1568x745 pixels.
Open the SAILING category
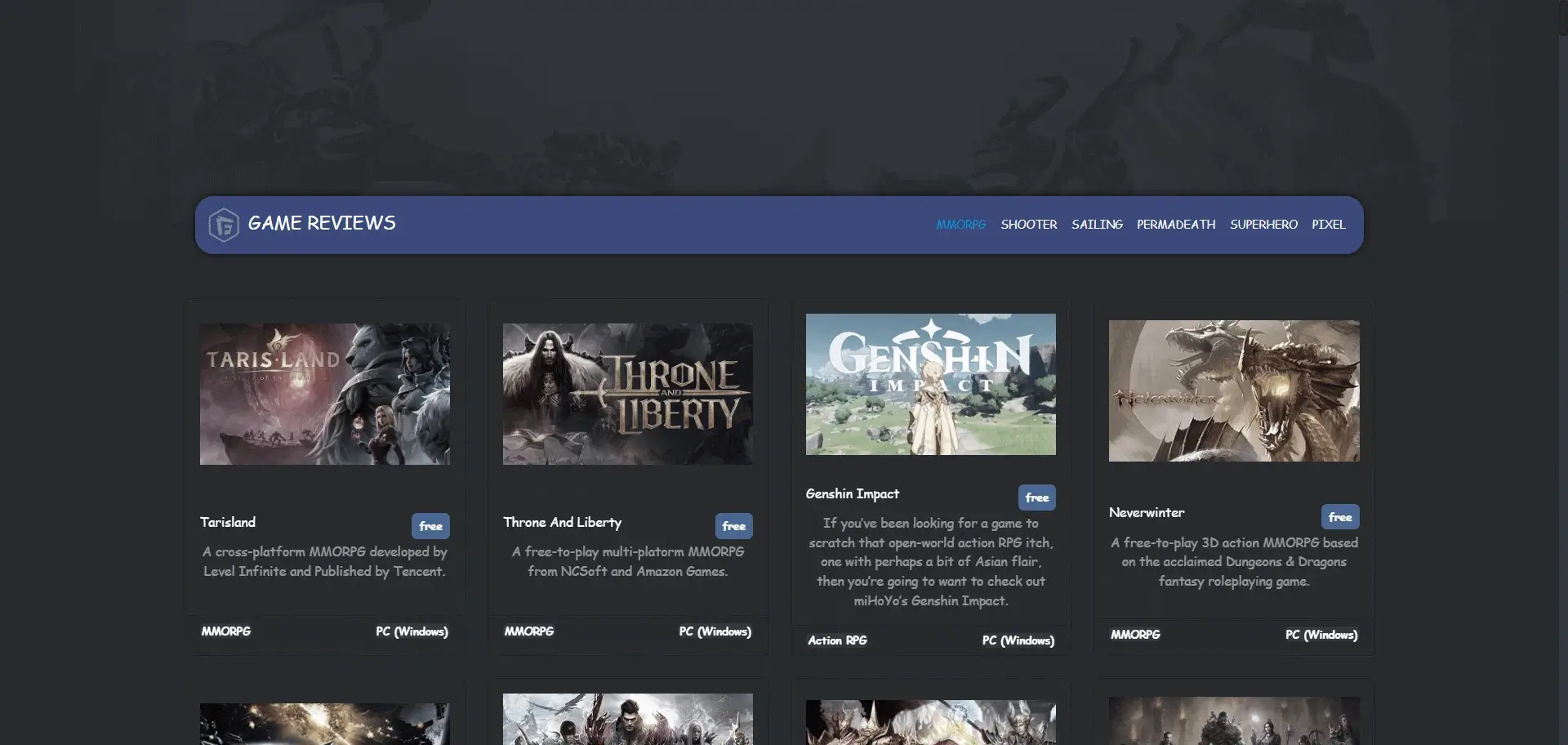point(1097,224)
